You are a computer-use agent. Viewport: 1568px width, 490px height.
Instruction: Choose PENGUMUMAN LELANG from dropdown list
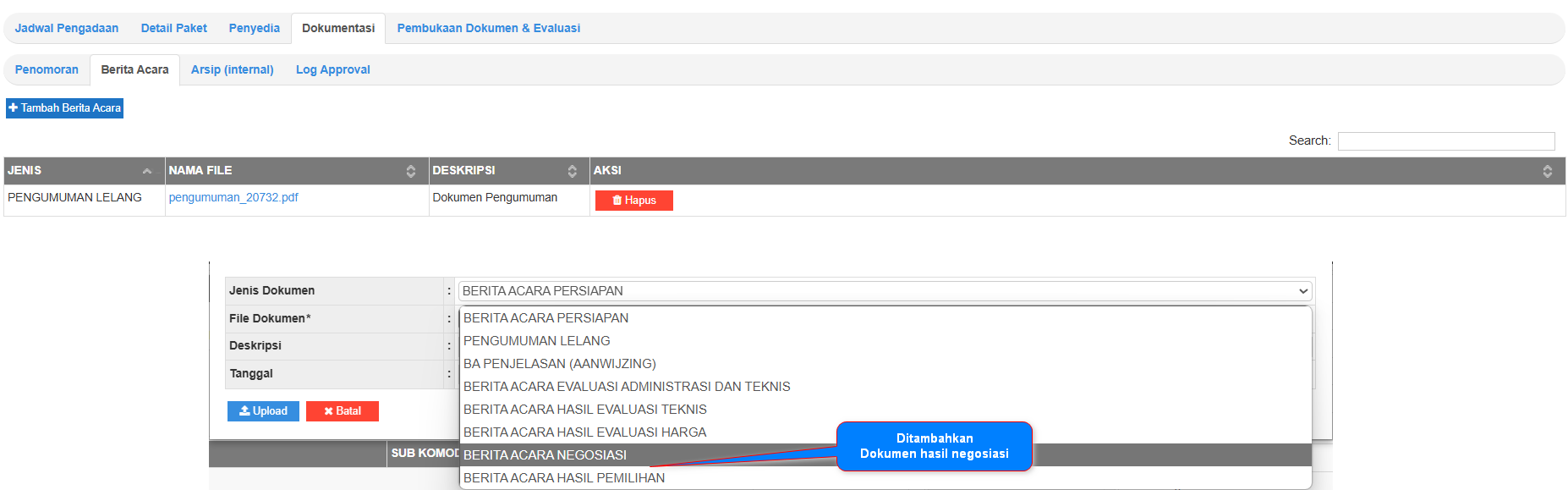[536, 341]
